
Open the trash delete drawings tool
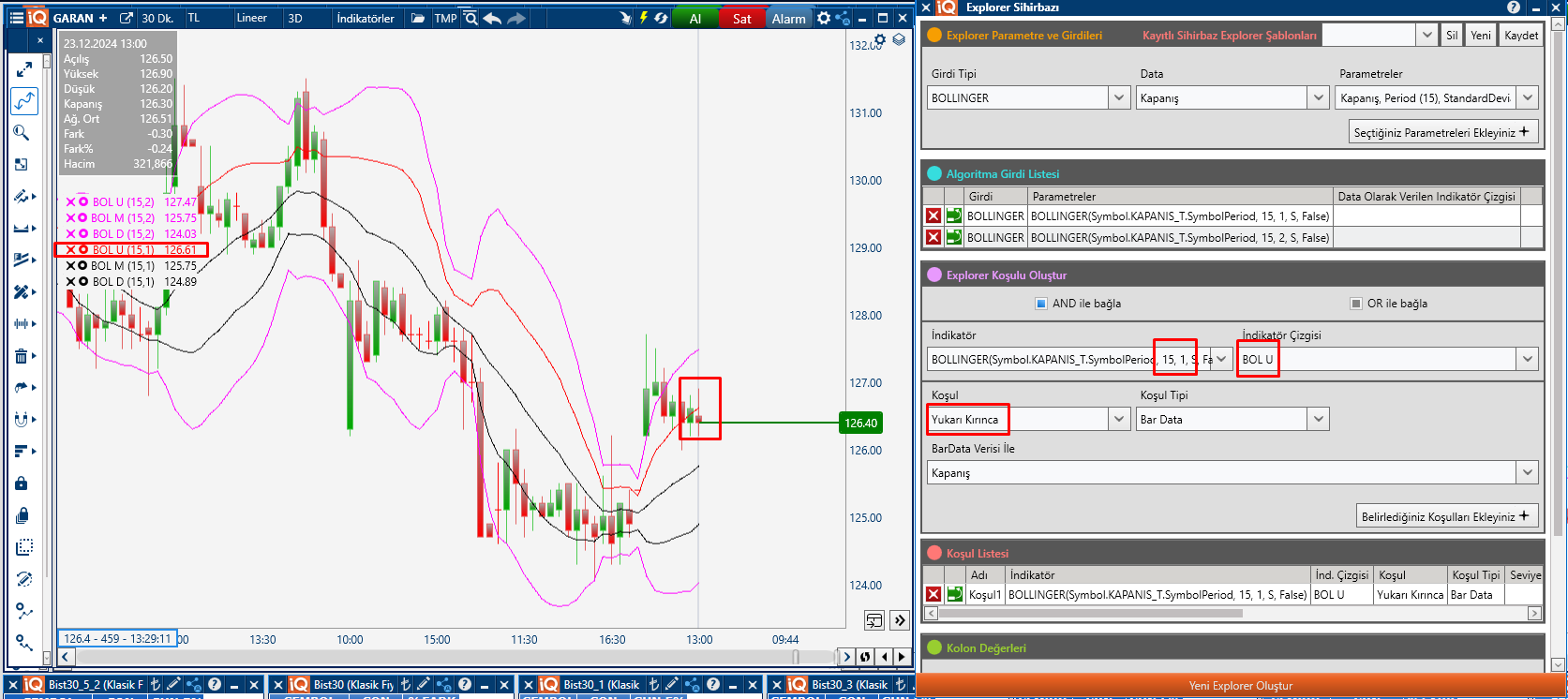click(x=21, y=356)
